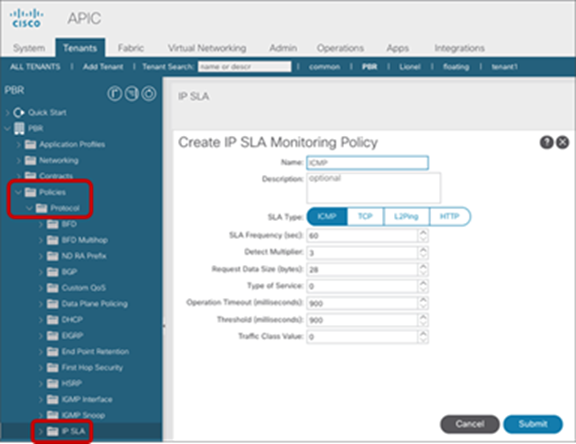This screenshot has width=576, height=444.
Task: Open the Virtual Networking tab
Action: point(207,48)
